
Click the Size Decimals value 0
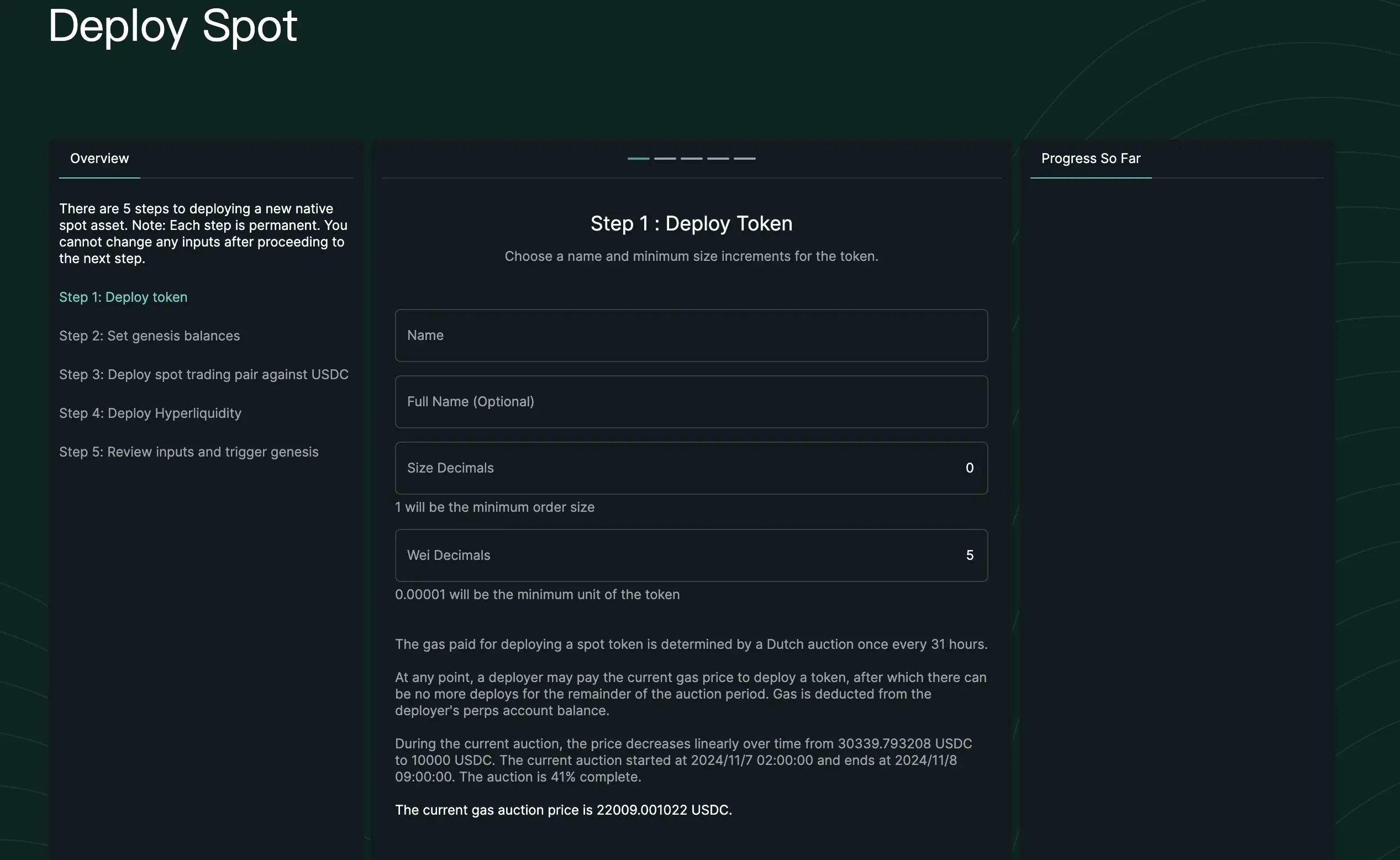(969, 468)
